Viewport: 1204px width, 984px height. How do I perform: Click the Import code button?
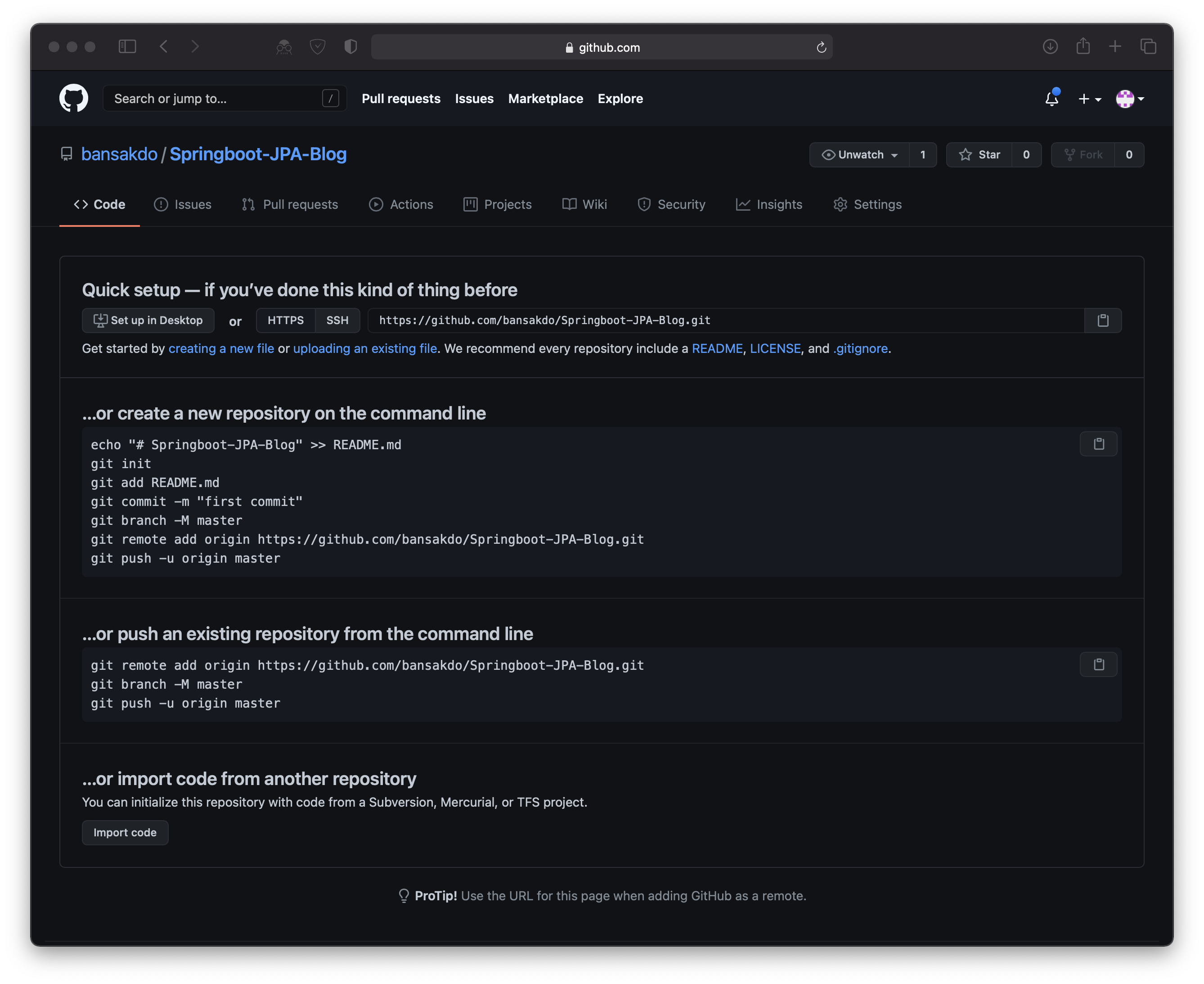pos(125,832)
